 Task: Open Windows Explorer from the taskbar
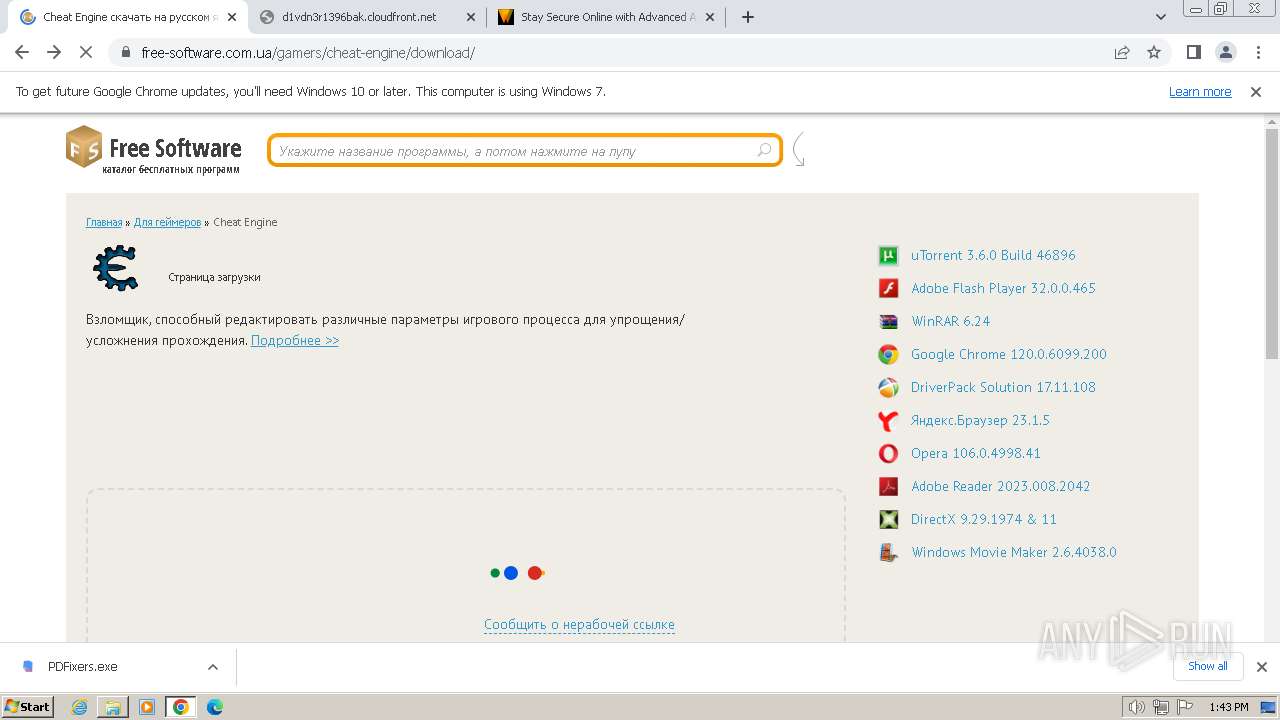pos(113,707)
